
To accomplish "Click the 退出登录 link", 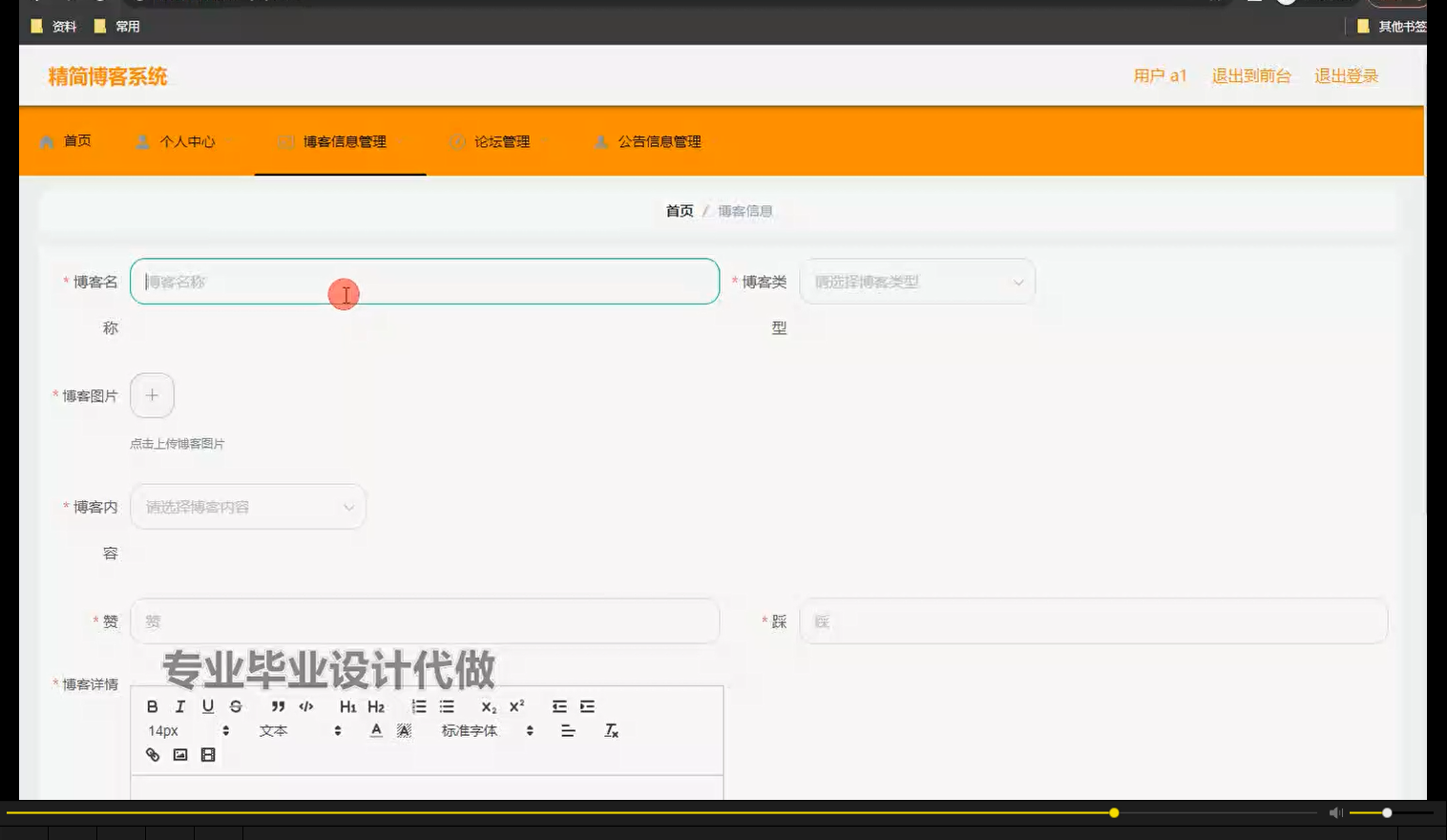I will [x=1346, y=75].
